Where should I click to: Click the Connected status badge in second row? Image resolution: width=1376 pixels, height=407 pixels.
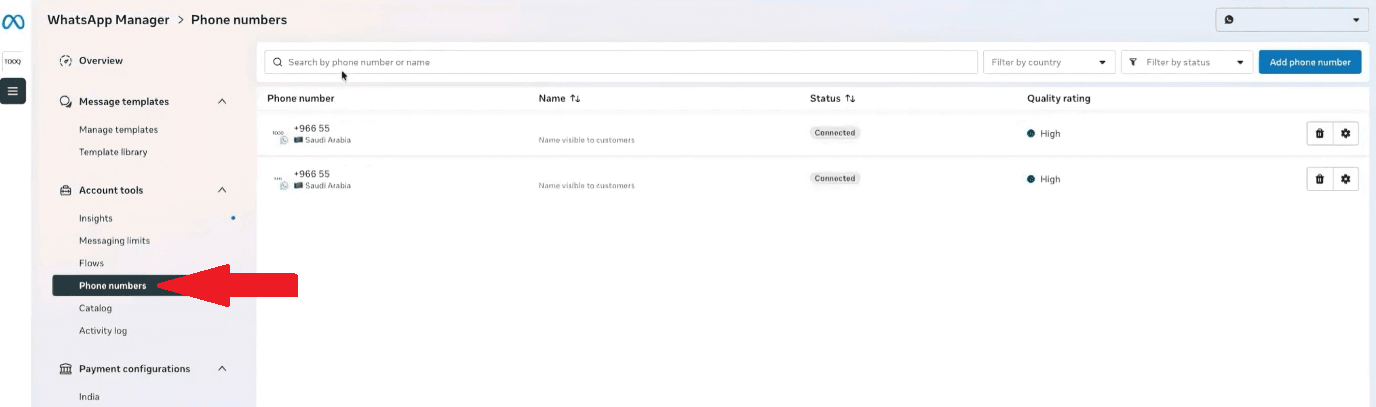tap(835, 179)
